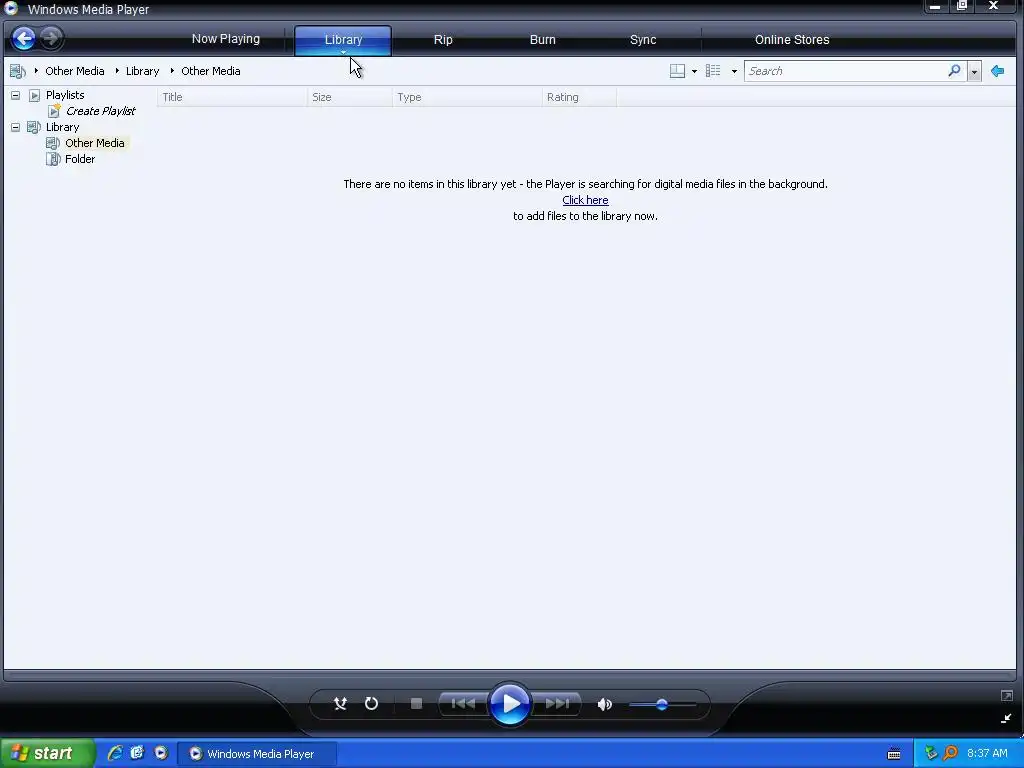Collapse the Library tree node
1024x768 pixels.
15,127
